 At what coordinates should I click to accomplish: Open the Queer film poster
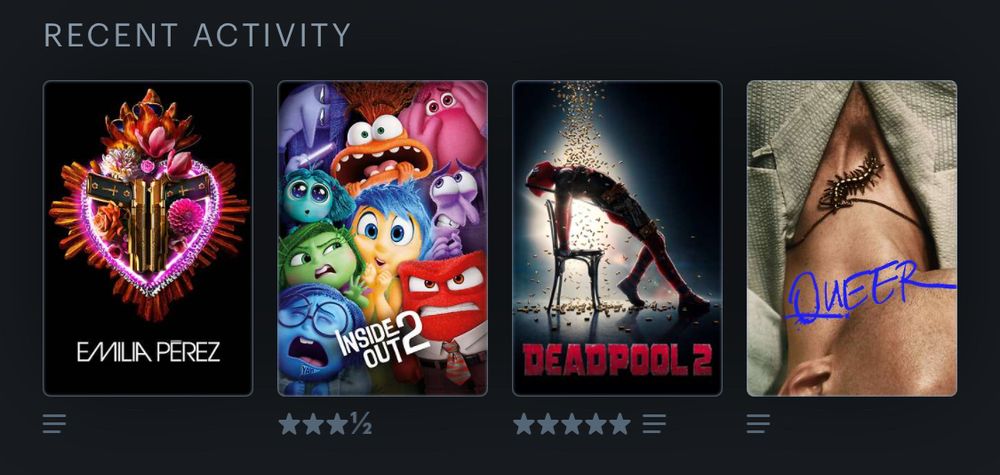pos(852,238)
